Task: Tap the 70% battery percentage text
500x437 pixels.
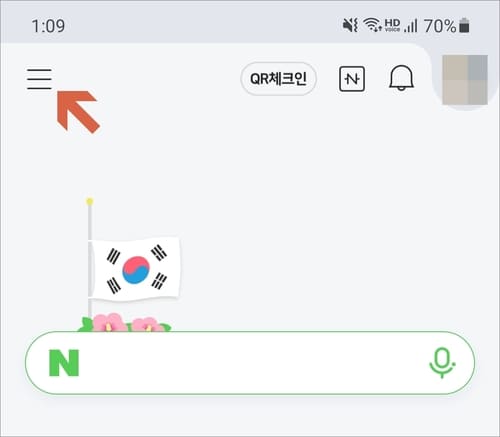Action: 440,26
